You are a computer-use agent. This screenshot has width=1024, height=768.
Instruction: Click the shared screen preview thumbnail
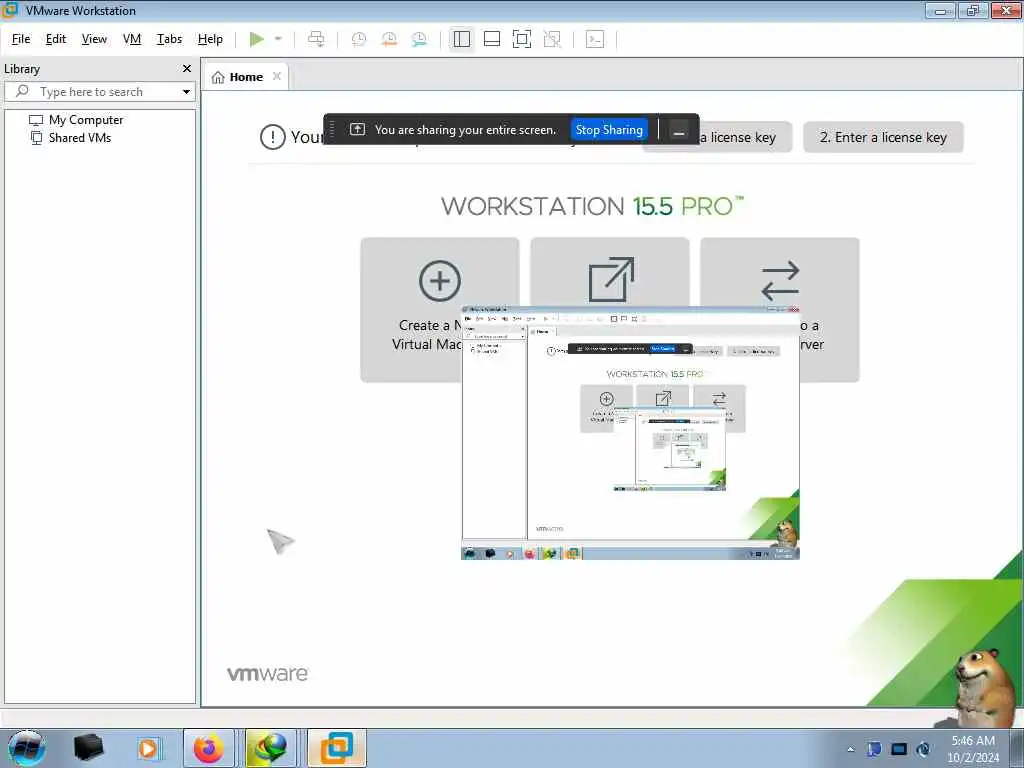coord(630,432)
